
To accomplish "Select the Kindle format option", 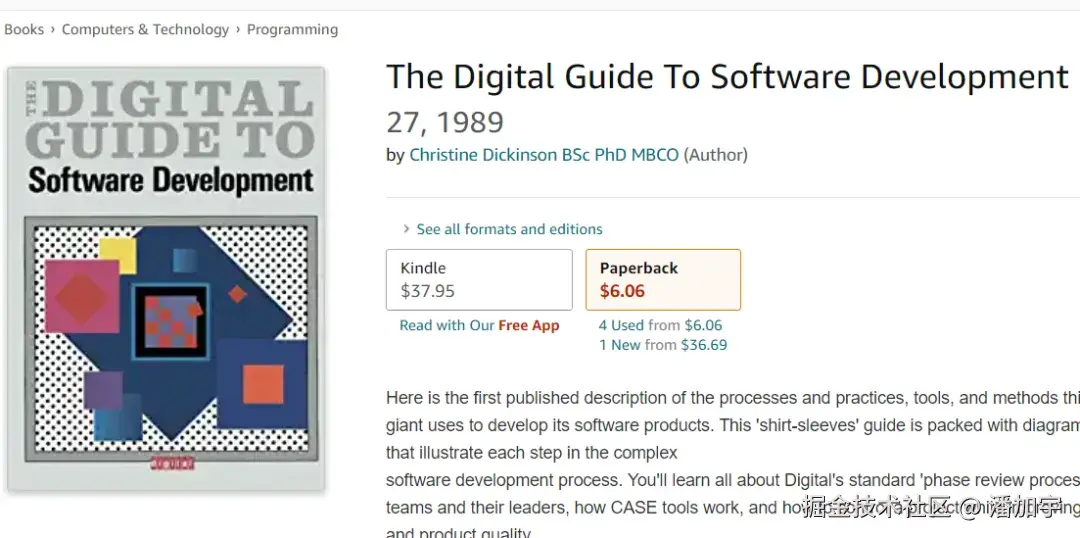I will pos(479,280).
